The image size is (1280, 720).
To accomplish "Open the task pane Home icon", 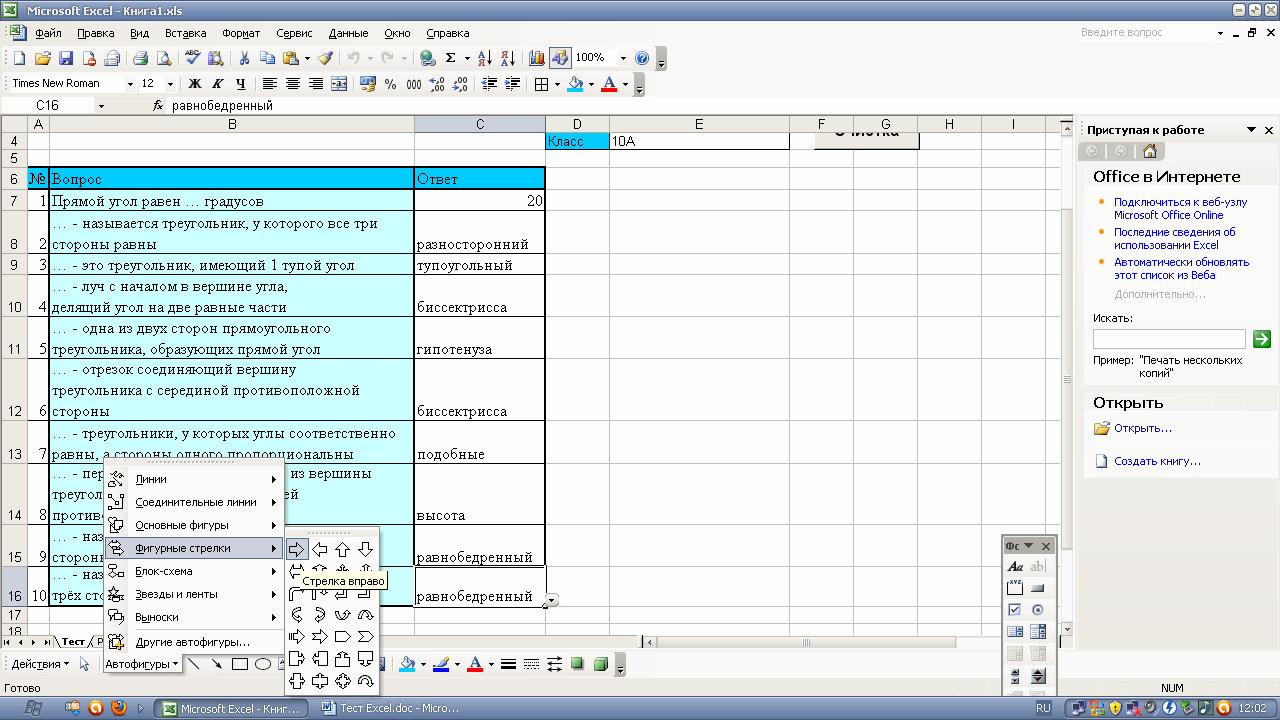I will [x=1150, y=151].
